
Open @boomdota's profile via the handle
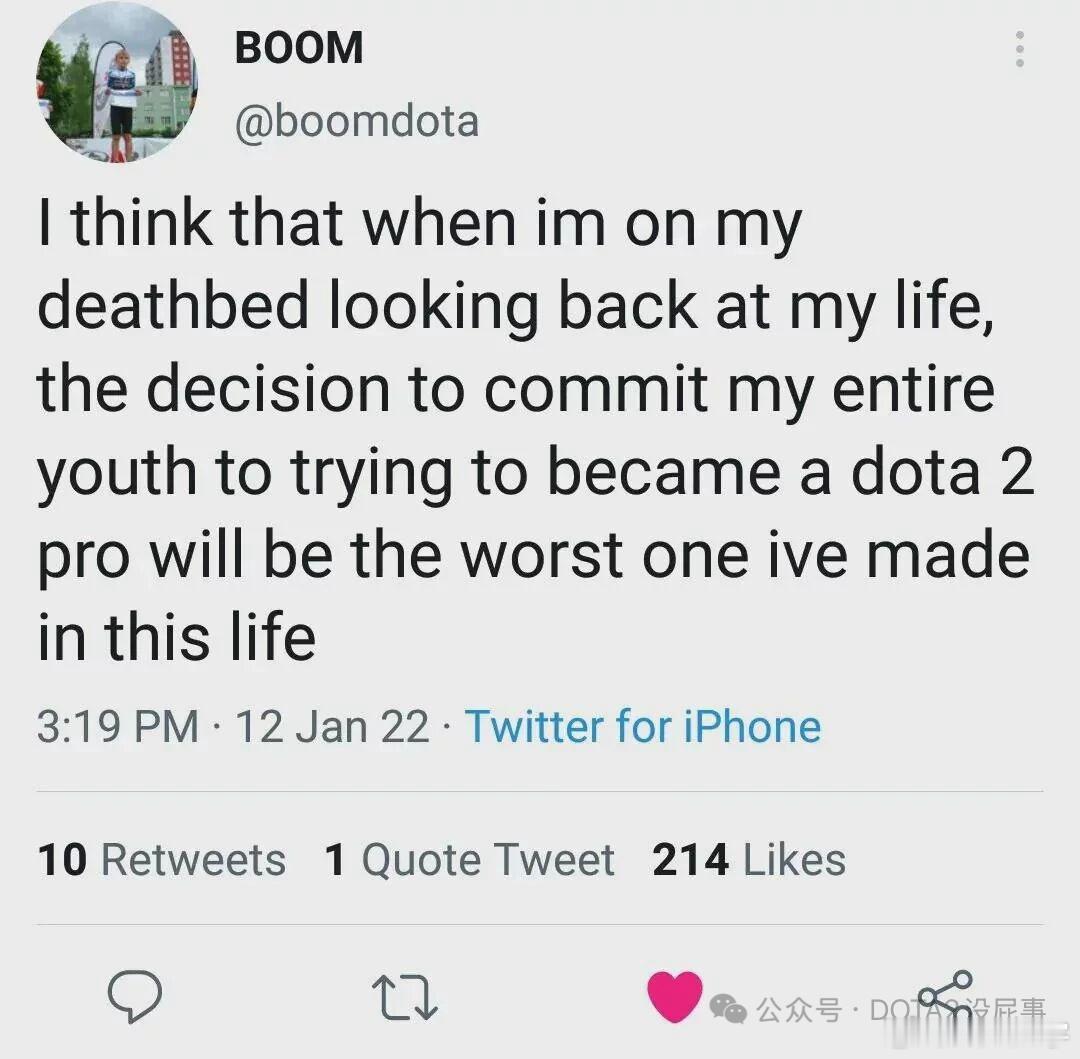coord(360,120)
